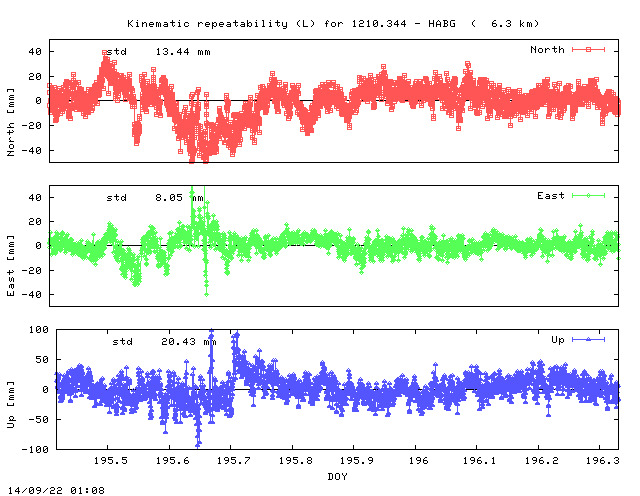Click the 'std 8.05 mm' East statistic
Image resolution: width=640 pixels, height=496 pixels.
pyautogui.click(x=155, y=198)
